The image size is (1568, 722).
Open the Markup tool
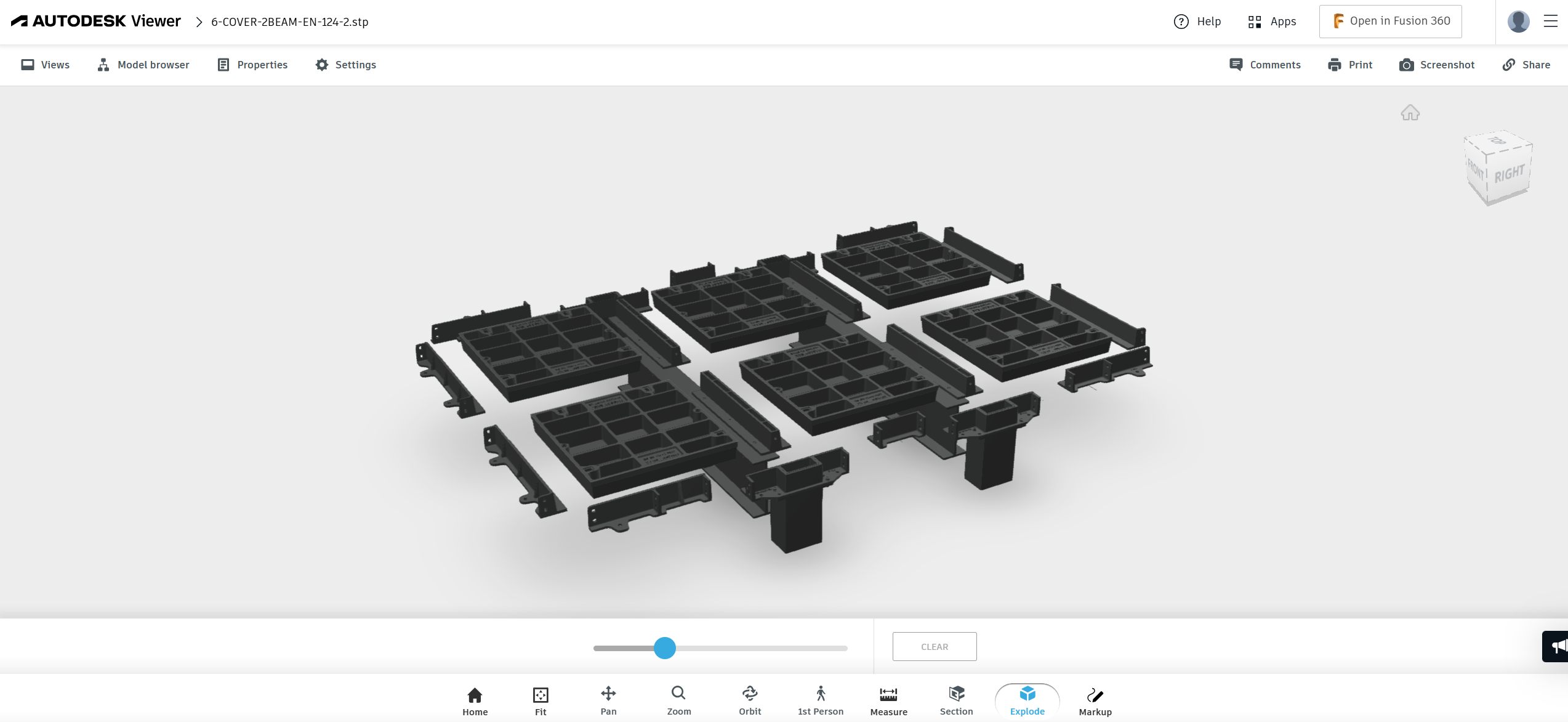pyautogui.click(x=1095, y=700)
